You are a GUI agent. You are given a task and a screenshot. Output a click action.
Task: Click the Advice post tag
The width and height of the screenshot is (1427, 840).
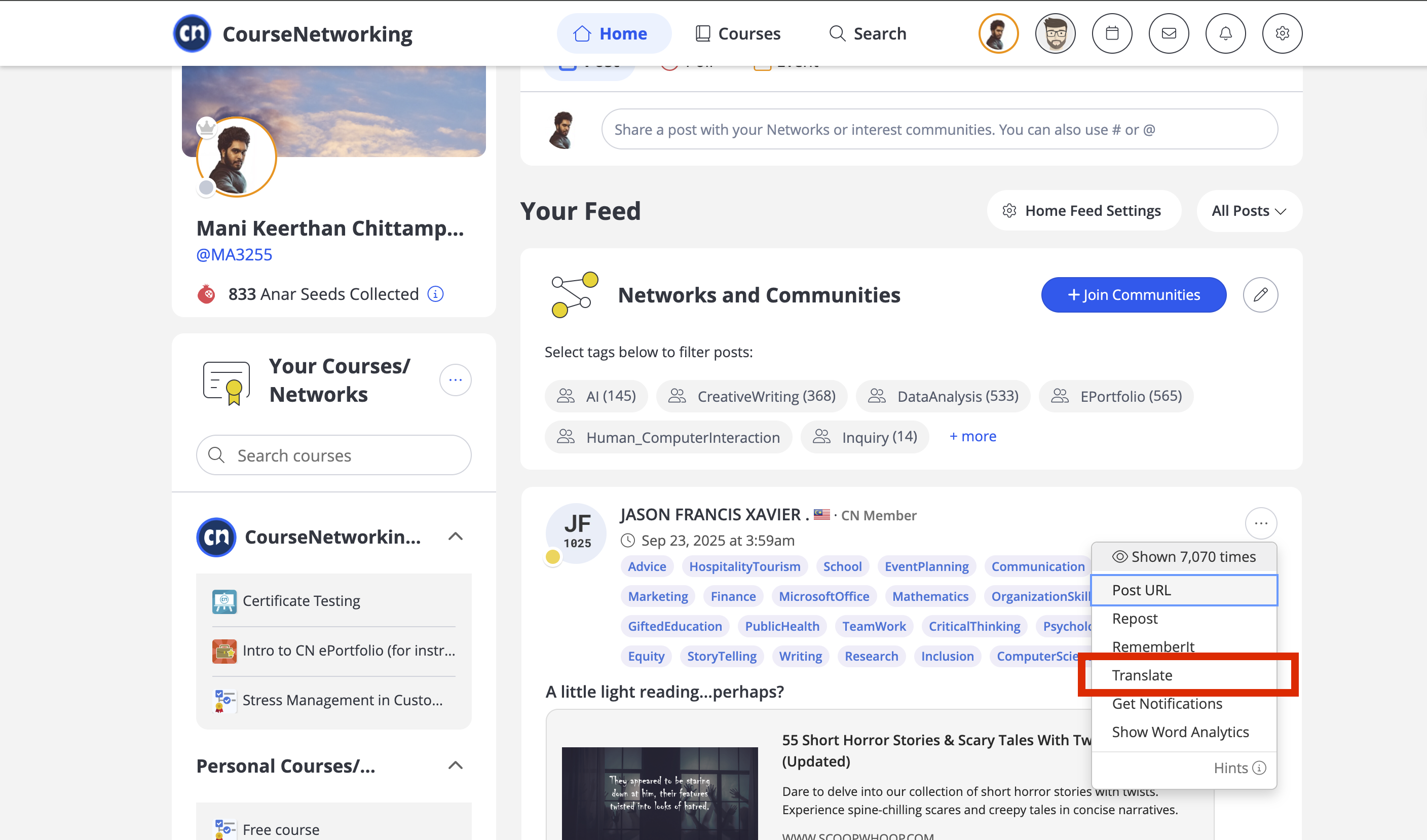coord(647,566)
